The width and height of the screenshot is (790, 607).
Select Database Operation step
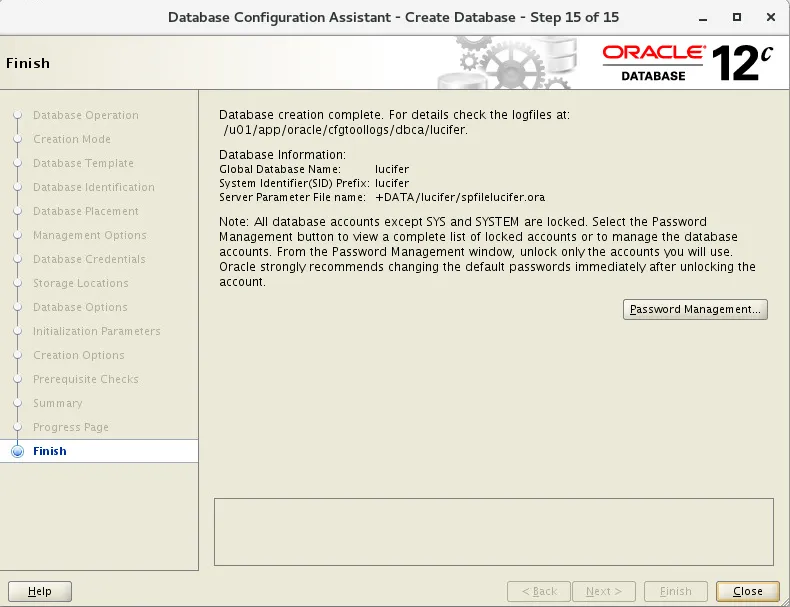(86, 115)
